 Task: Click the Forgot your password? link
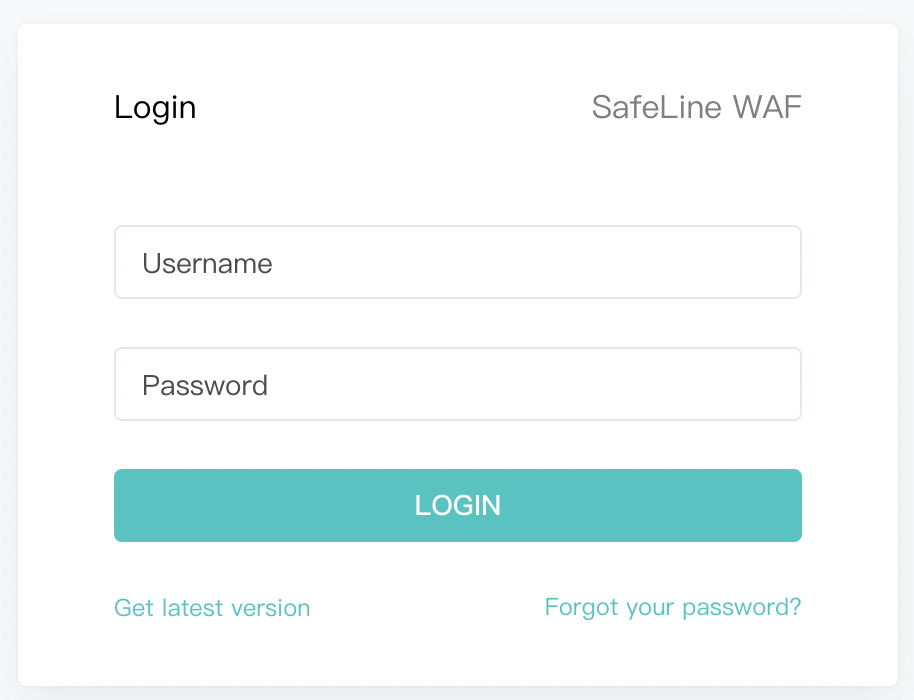coord(672,607)
